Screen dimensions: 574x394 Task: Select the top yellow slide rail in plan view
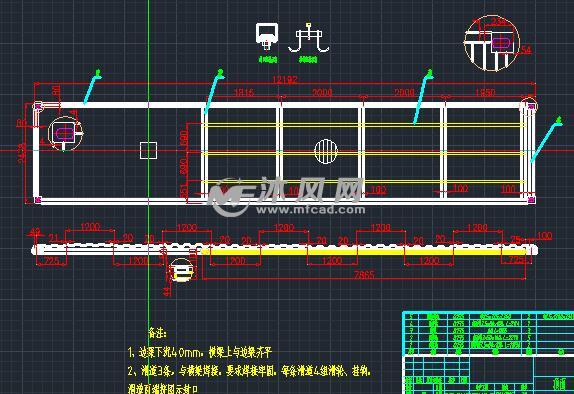coord(364,125)
